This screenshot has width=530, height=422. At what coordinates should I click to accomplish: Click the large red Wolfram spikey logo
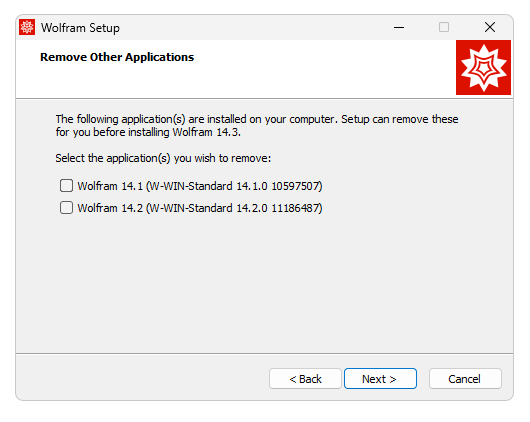(483, 67)
